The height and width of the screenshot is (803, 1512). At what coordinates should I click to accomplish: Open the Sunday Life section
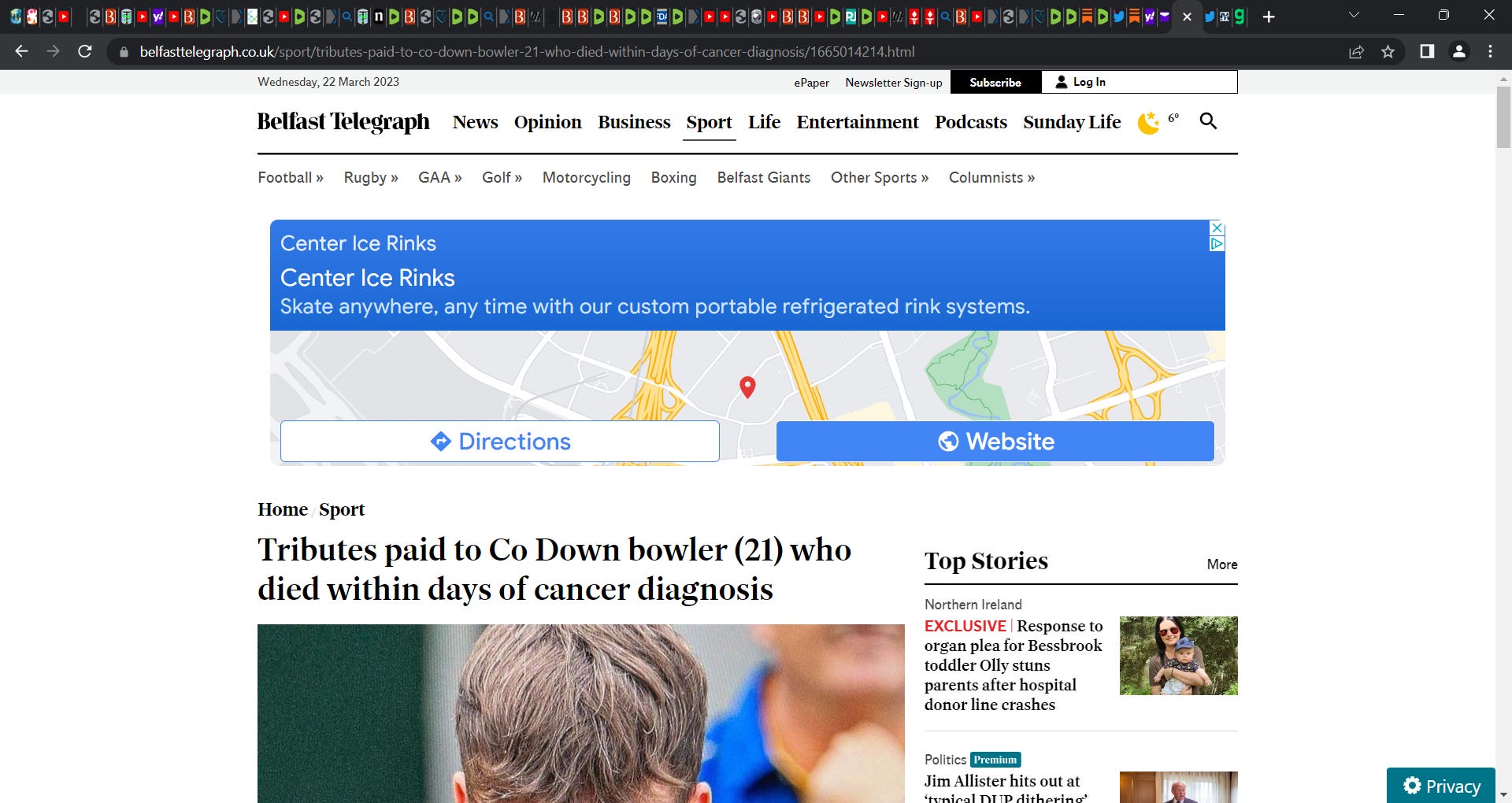(1072, 122)
